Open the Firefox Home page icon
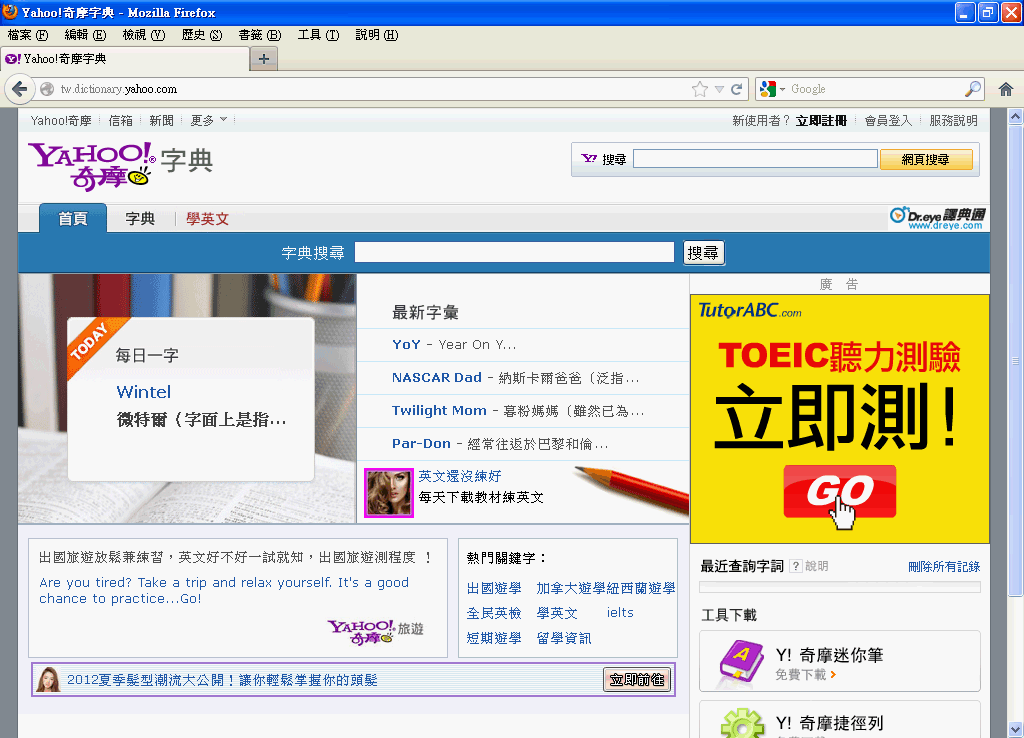Screen dimensions: 1024x738 [x=1006, y=89]
